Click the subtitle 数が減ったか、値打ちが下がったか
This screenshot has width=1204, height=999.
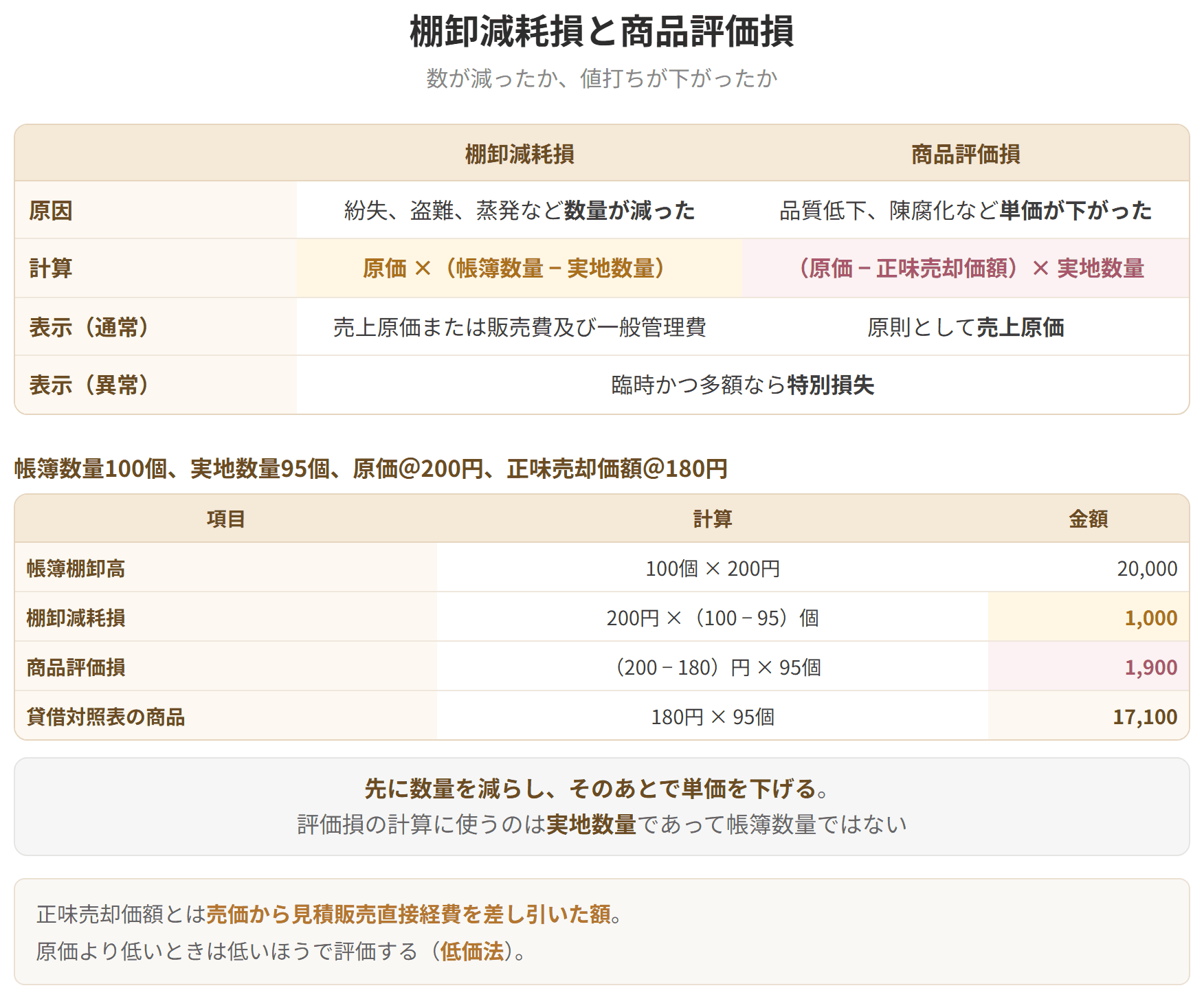tap(601, 78)
